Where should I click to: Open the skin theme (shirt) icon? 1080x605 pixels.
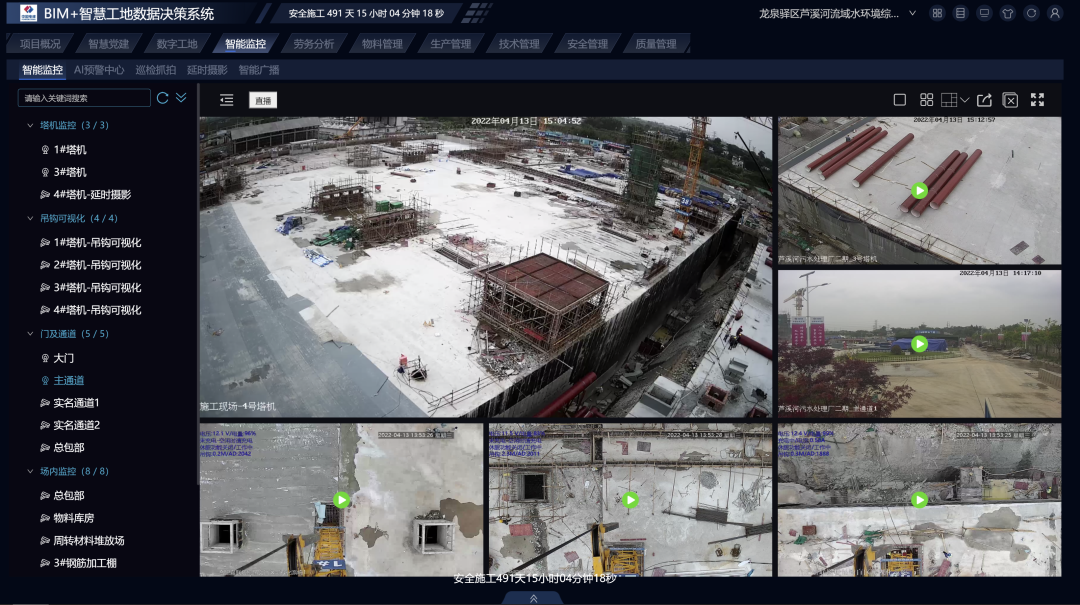pyautogui.click(x=1007, y=14)
